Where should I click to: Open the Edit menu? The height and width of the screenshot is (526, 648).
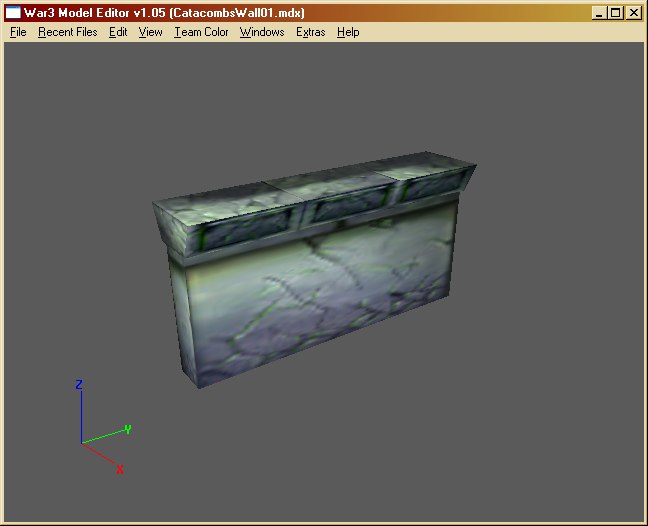coord(118,32)
